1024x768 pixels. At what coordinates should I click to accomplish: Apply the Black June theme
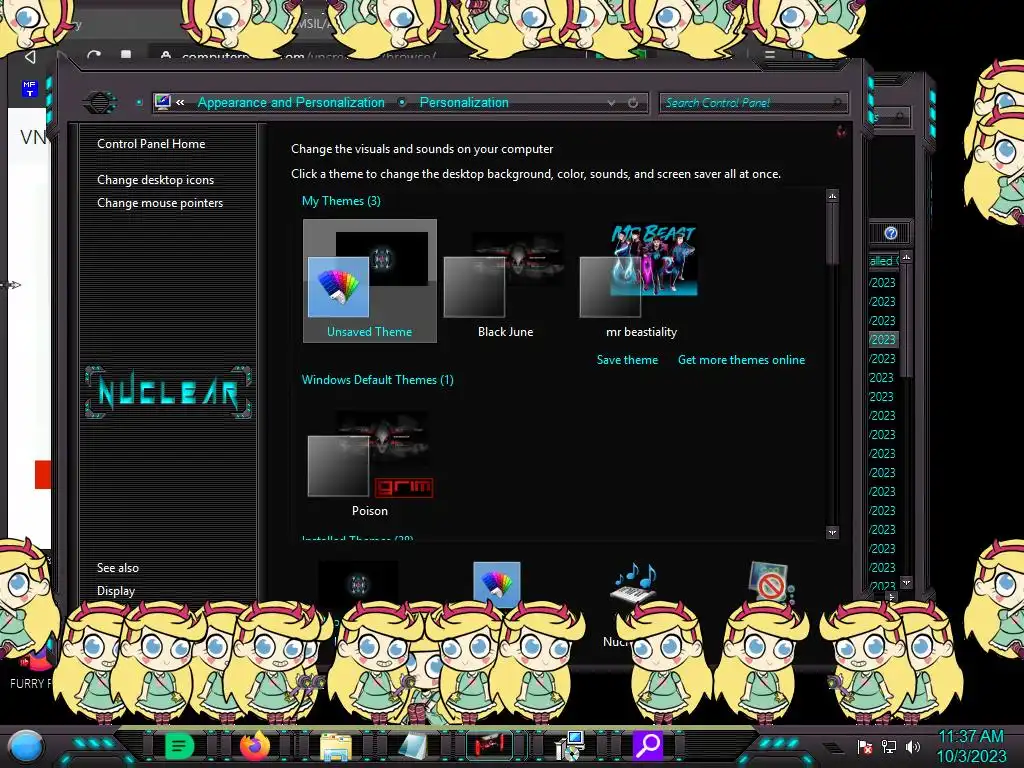pos(505,281)
